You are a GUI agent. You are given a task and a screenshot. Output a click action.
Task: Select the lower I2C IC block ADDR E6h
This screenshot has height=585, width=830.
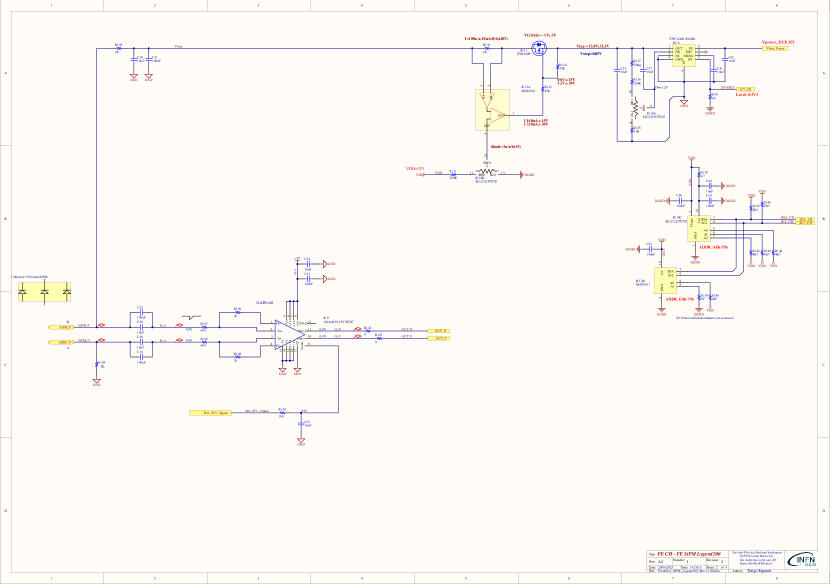[665, 281]
